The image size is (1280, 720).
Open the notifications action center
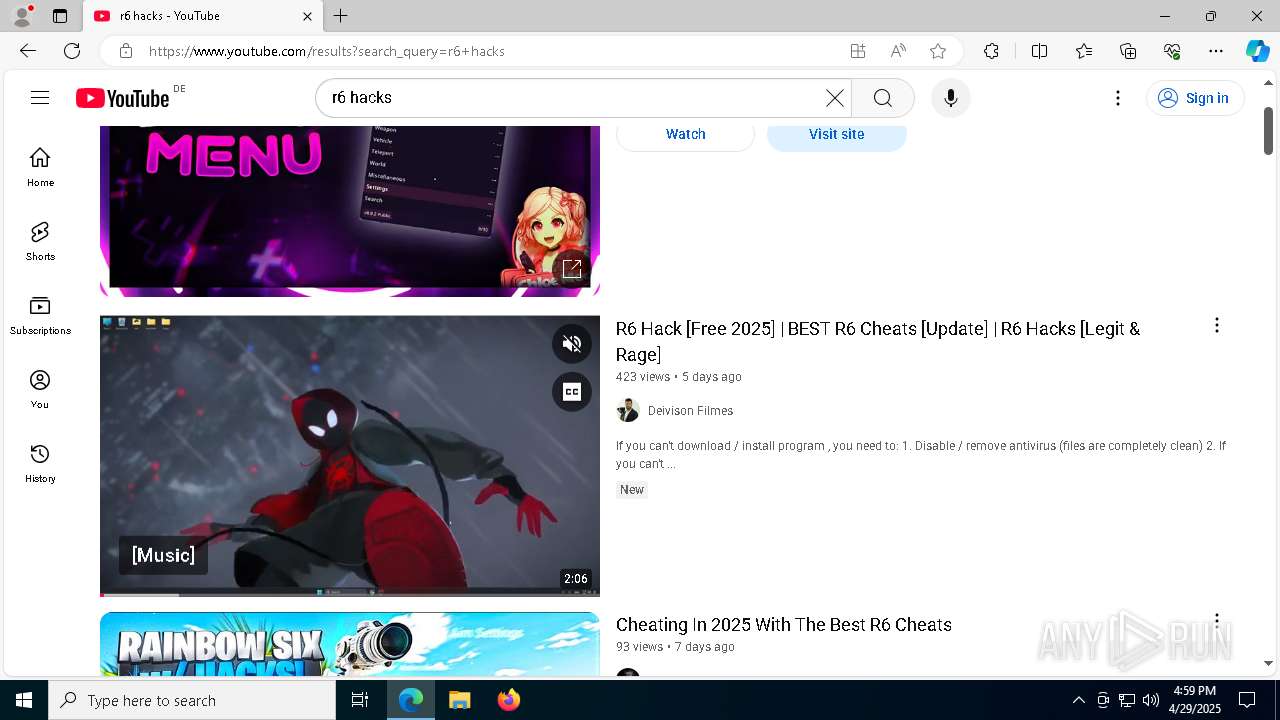[1247, 700]
